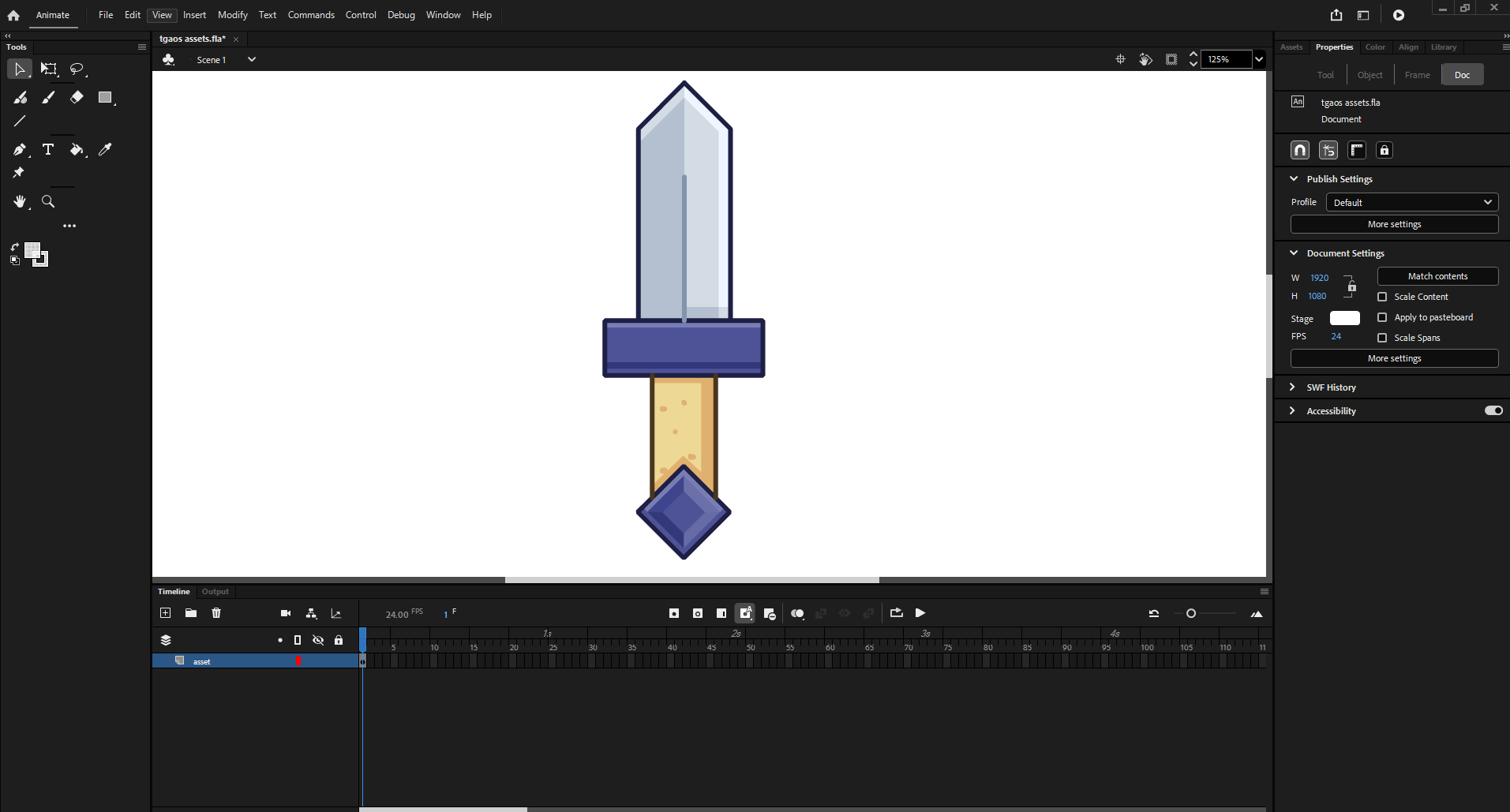This screenshot has width=1510, height=812.
Task: Play the timeline animation
Action: click(920, 613)
